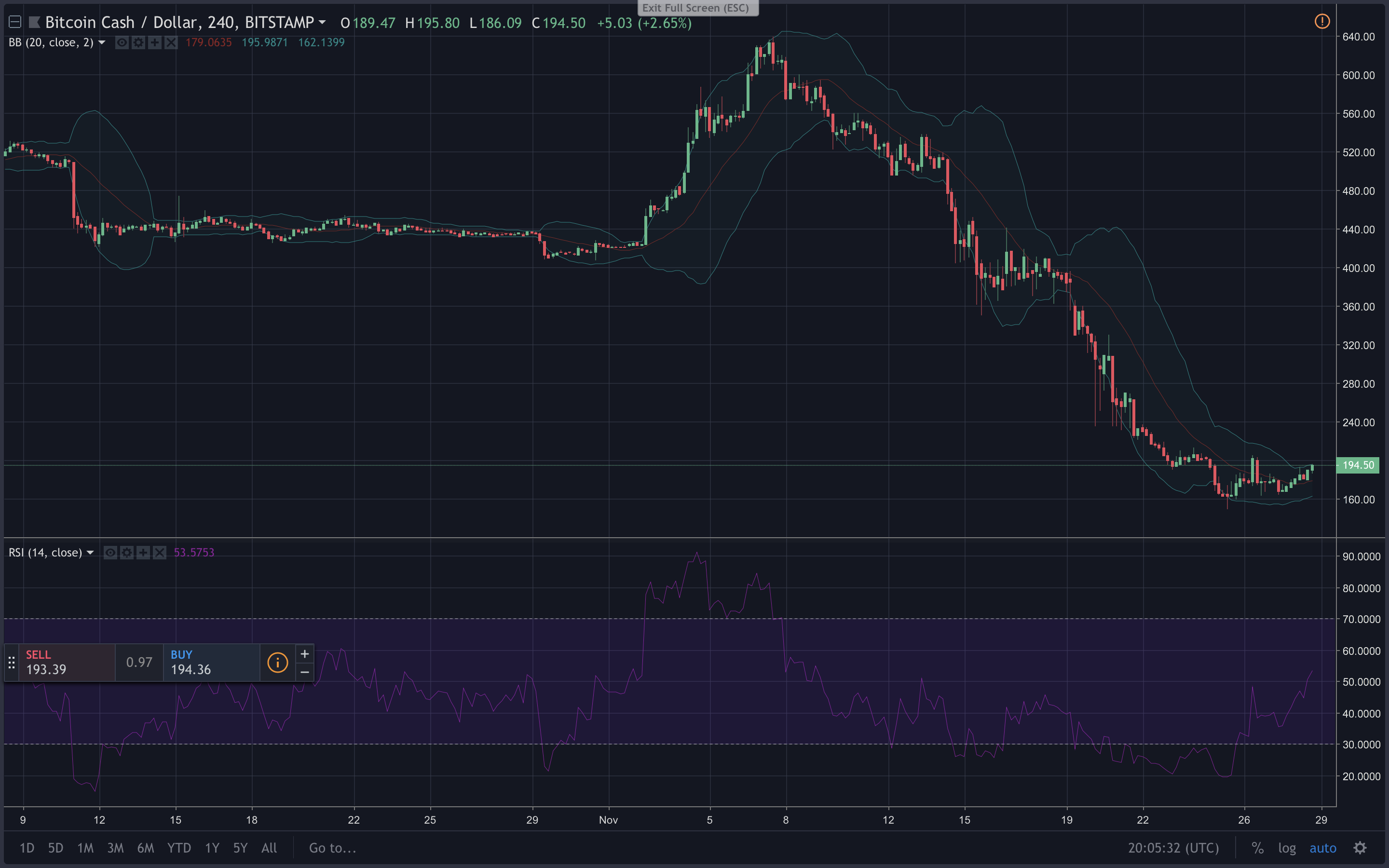The image size is (1389, 868).
Task: Select the 5Y time range
Action: [x=241, y=848]
